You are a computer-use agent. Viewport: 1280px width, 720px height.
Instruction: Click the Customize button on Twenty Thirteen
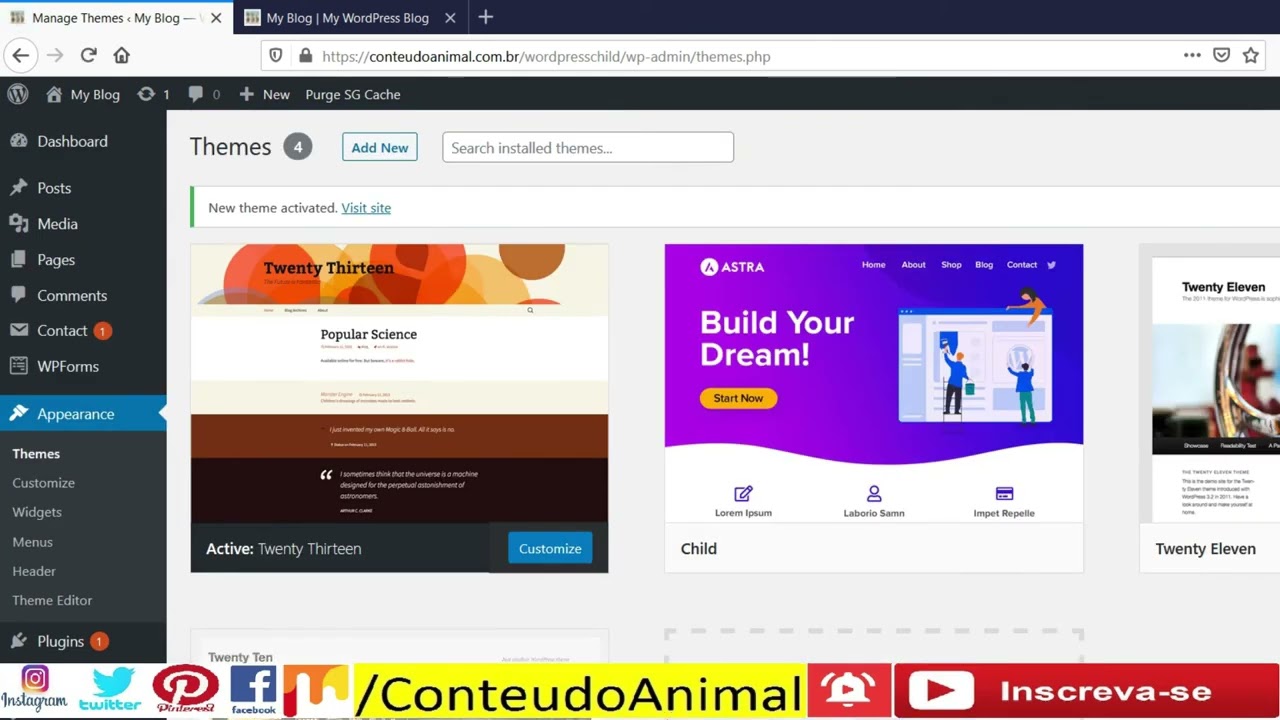coord(550,548)
